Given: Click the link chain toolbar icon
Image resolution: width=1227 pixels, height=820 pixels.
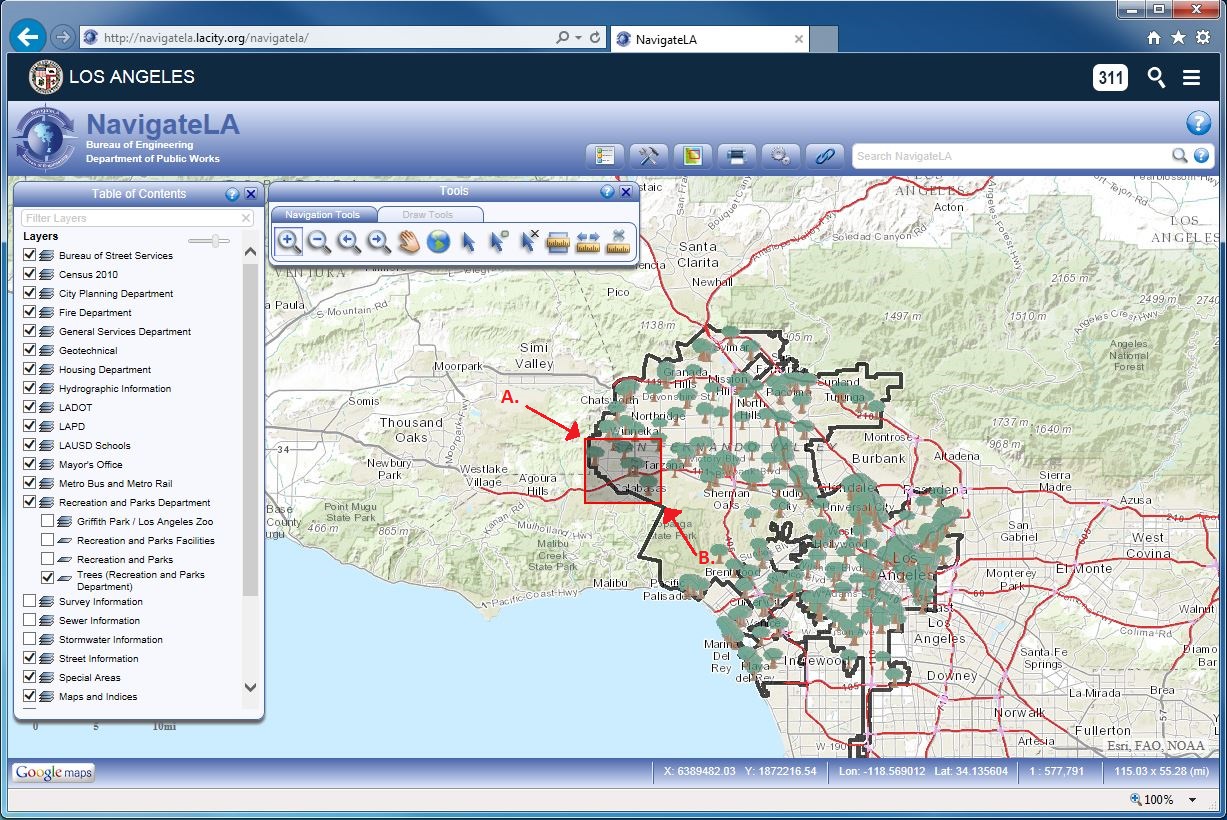Looking at the screenshot, I should tap(824, 156).
